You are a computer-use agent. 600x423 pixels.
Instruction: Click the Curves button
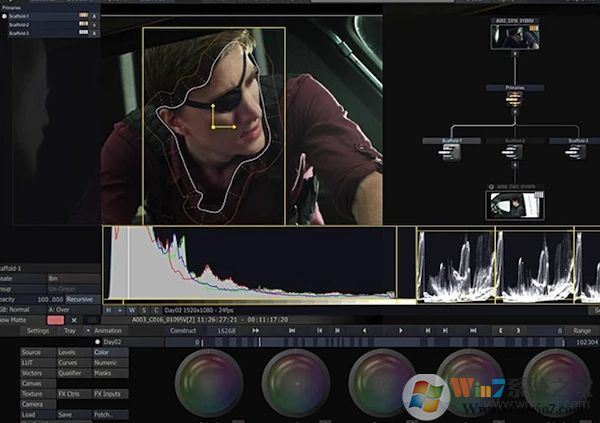click(68, 362)
